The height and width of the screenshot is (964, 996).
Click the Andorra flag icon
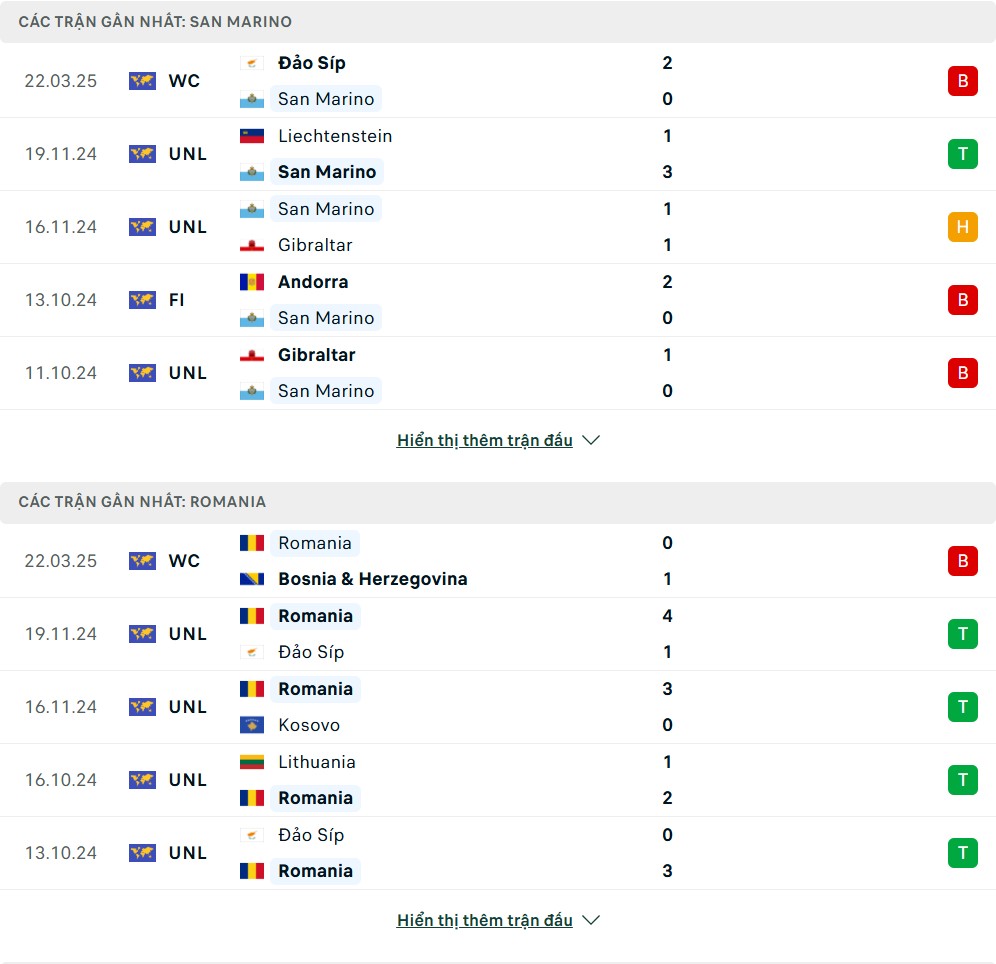[x=252, y=282]
